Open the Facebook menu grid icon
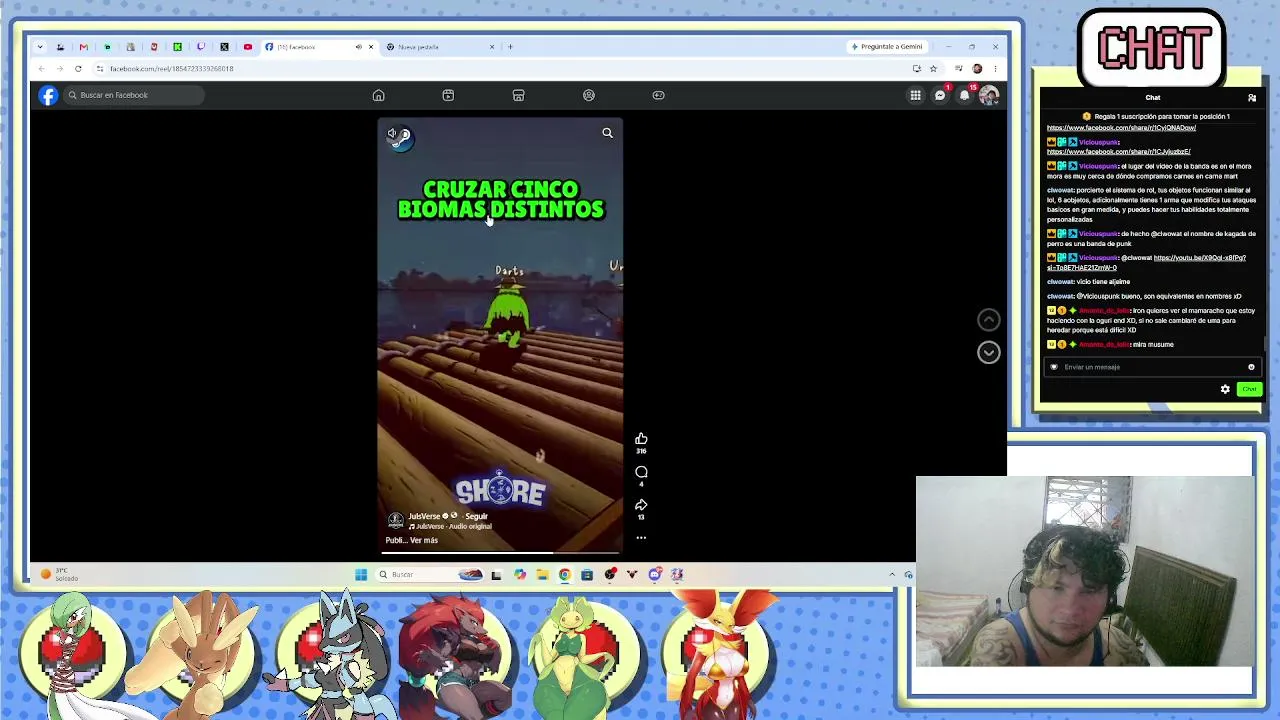Image resolution: width=1280 pixels, height=720 pixels. tap(915, 95)
